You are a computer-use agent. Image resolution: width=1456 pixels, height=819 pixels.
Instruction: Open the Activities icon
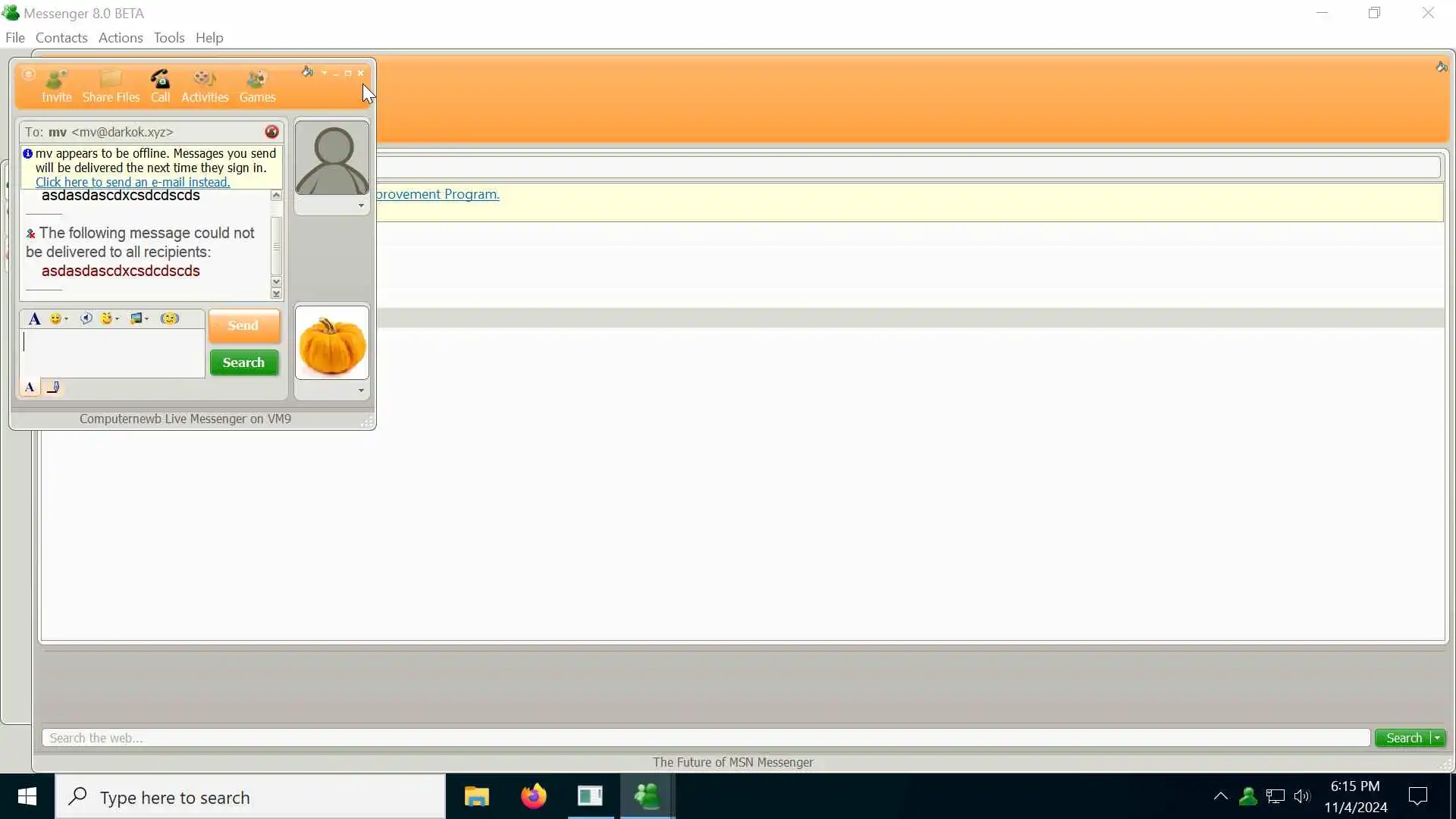pos(205,86)
